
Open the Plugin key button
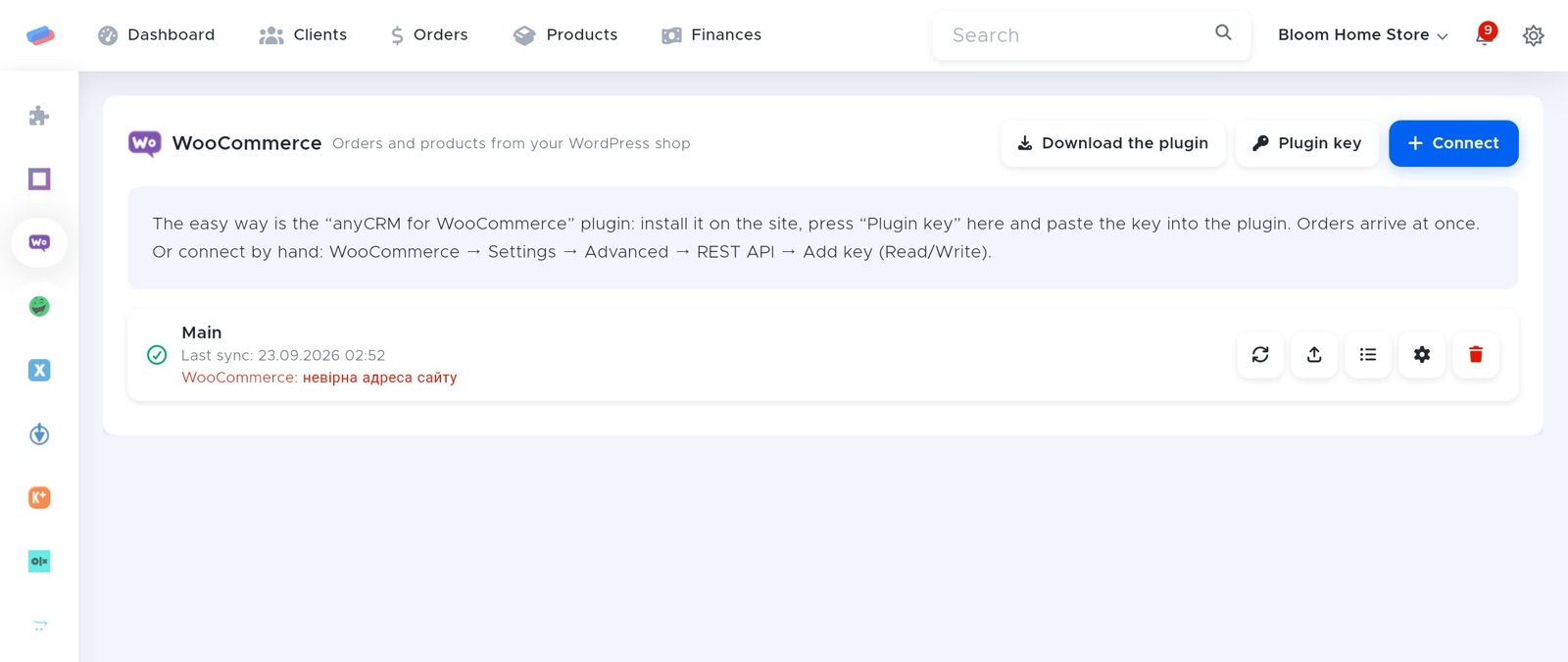pos(1306,143)
